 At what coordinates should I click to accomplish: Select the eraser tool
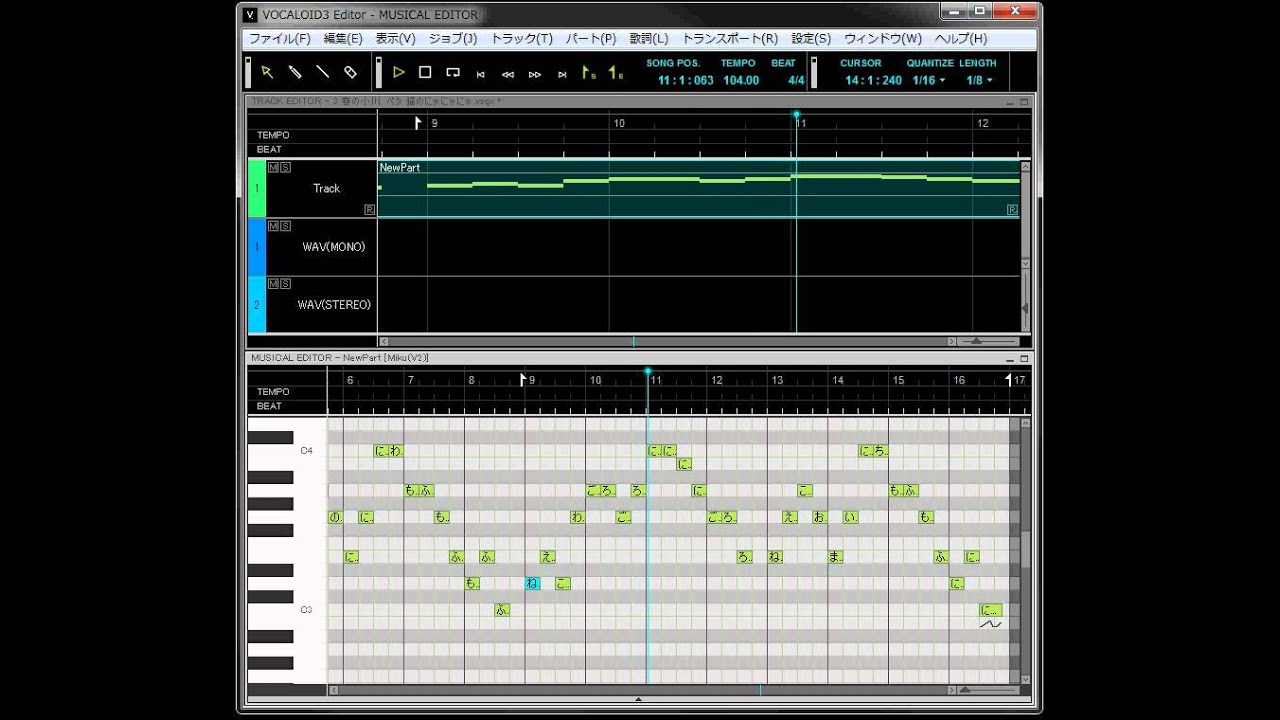pyautogui.click(x=350, y=72)
